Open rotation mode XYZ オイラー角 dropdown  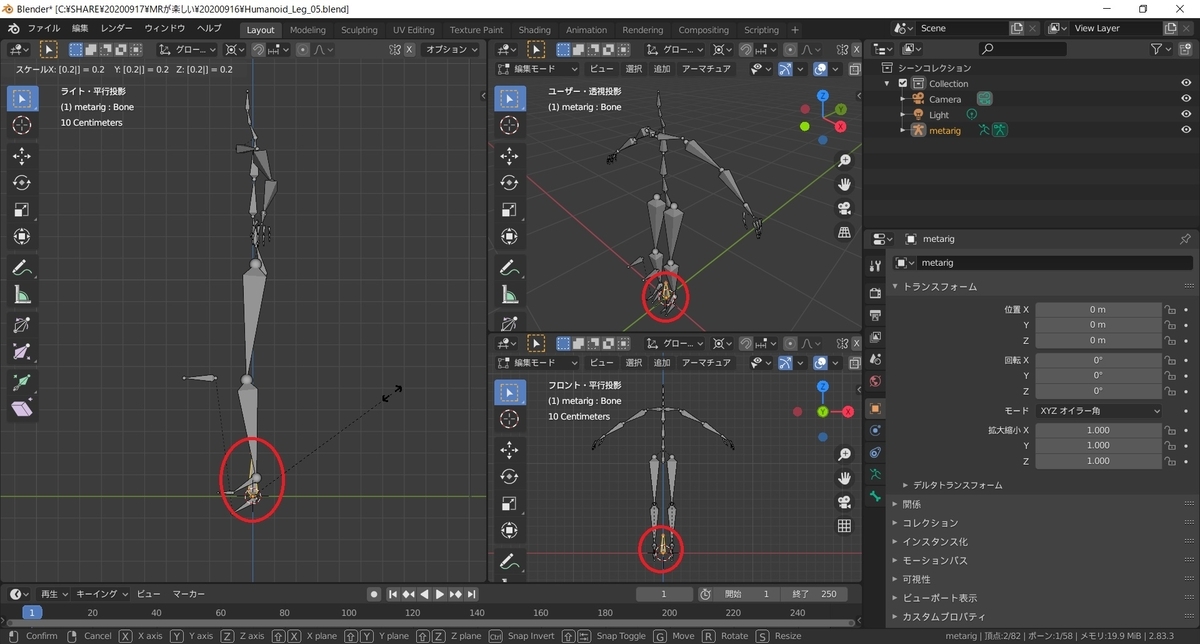click(1098, 411)
